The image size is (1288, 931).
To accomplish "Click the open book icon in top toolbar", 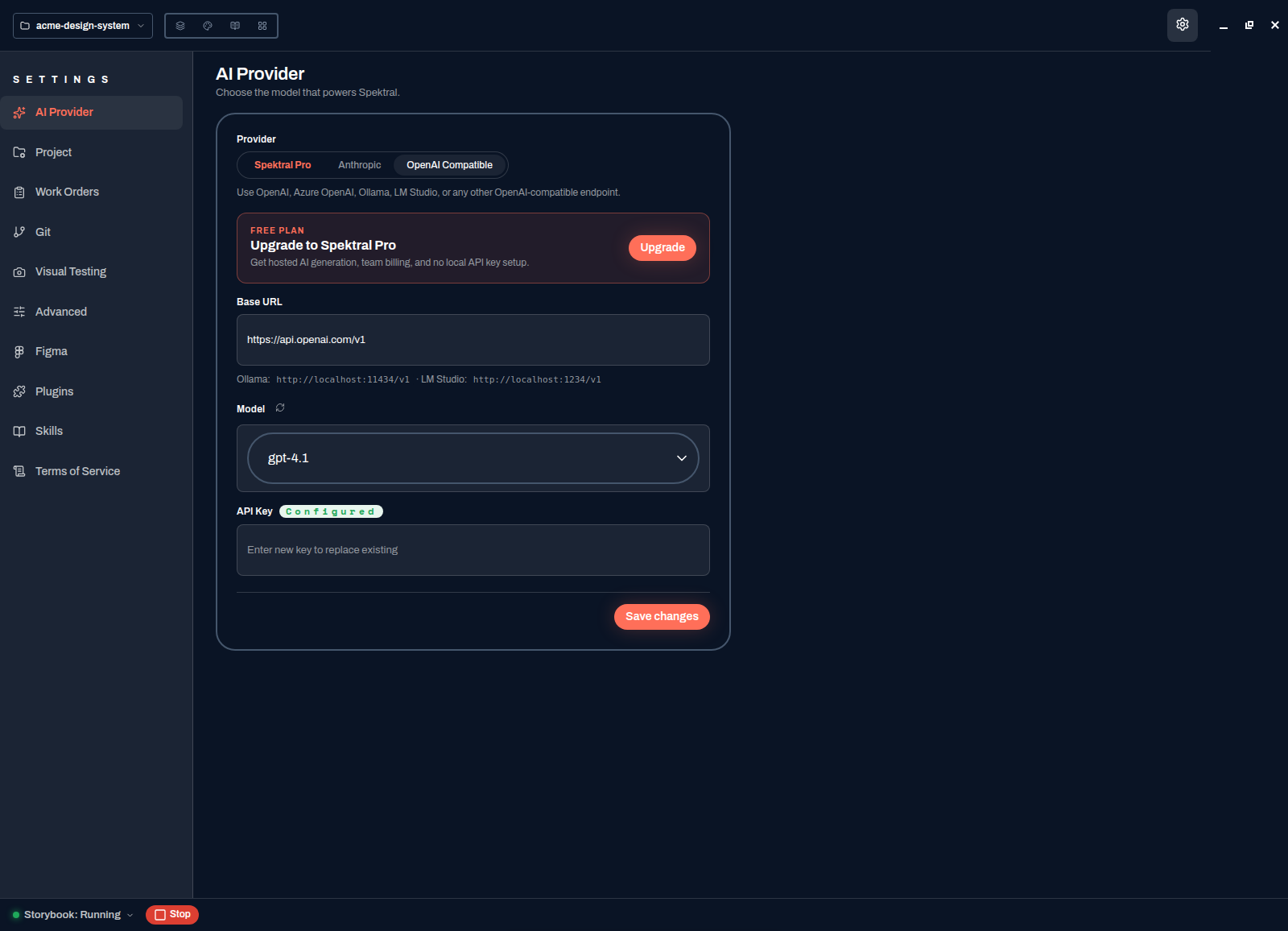I will tap(235, 26).
